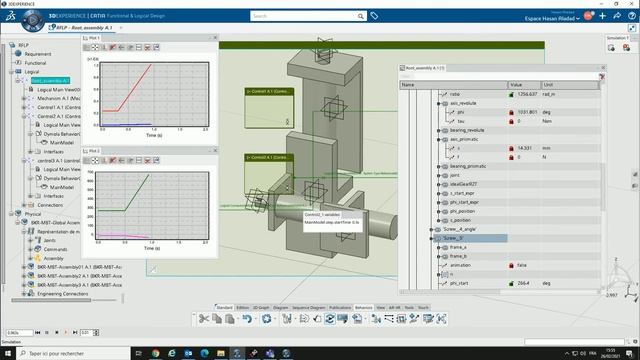
Task: Click the plus add icon in top bar
Action: [602, 16]
